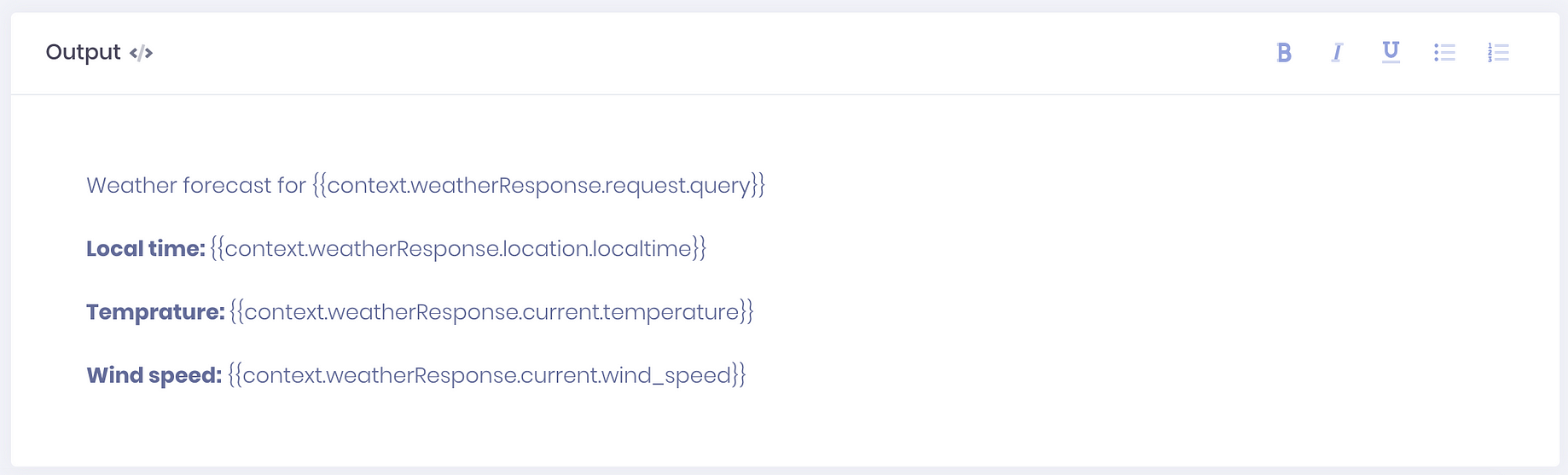Click the location.localtime variable placeholder
This screenshot has height=475, width=1568.
(x=458, y=248)
